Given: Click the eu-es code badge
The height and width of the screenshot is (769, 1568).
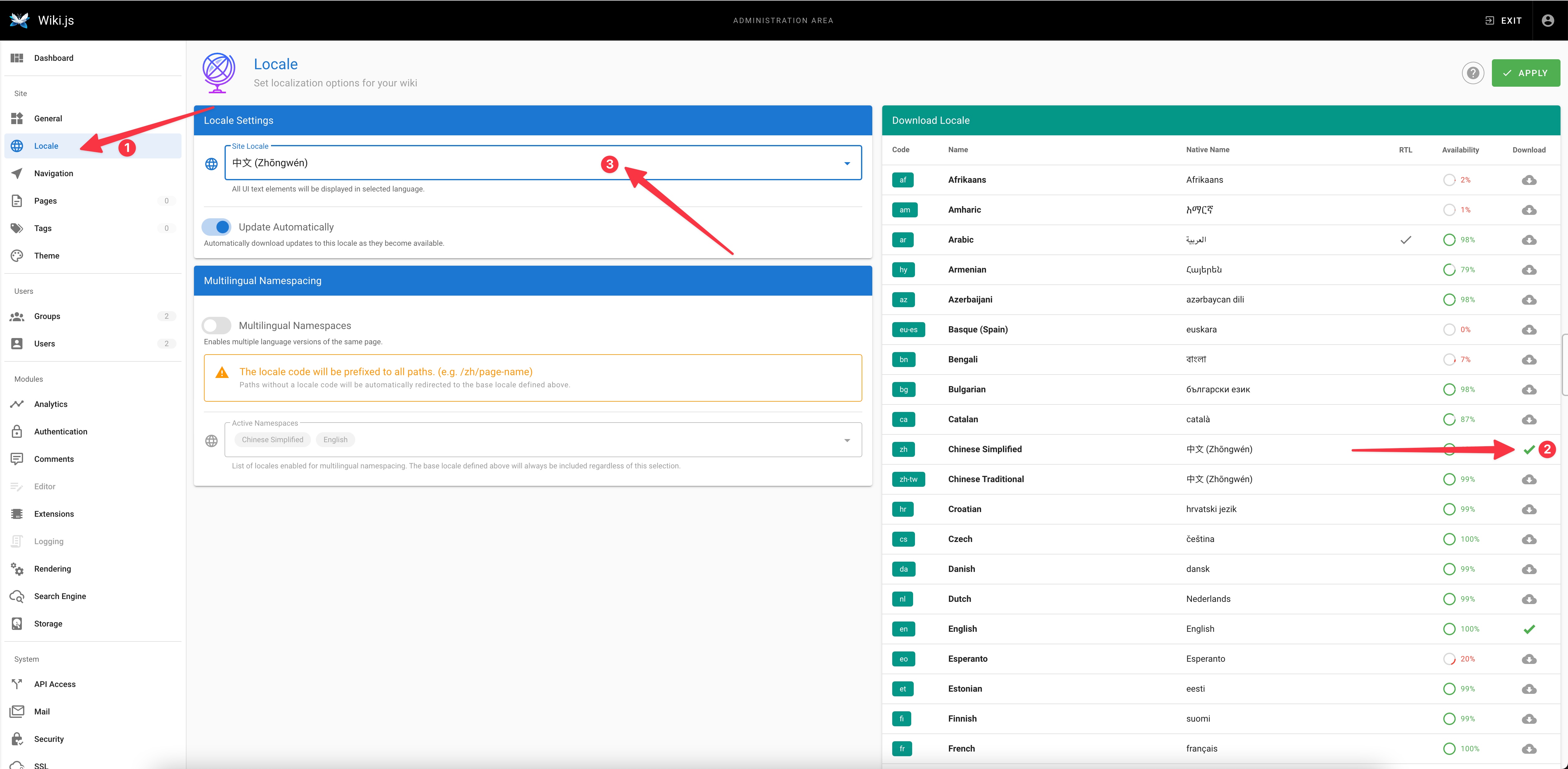Looking at the screenshot, I should [x=908, y=329].
